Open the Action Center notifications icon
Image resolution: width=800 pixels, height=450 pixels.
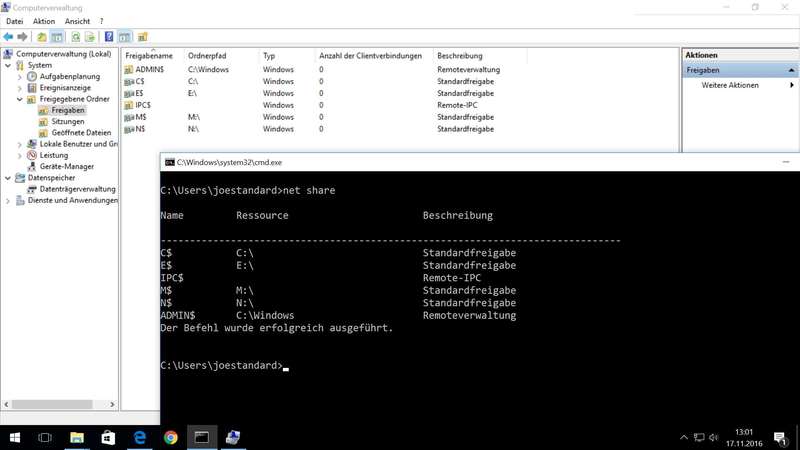coord(780,438)
